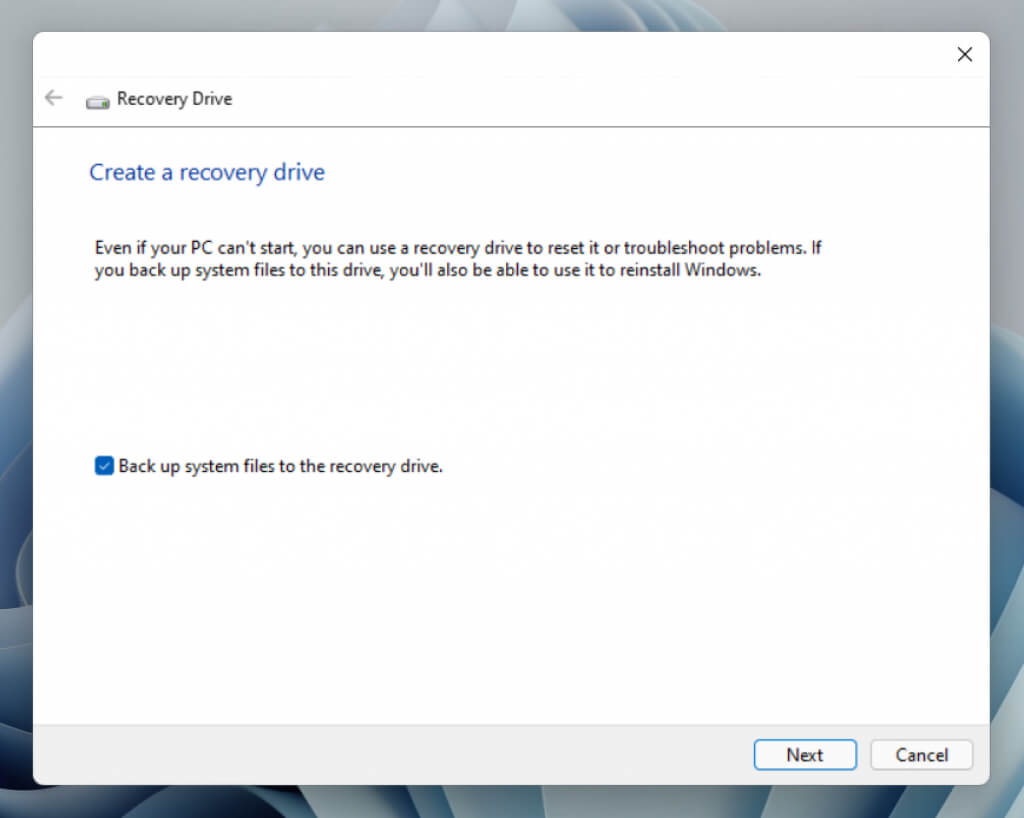Screen dimensions: 1024x818
Task: Click the paragraph starting 'Even if your PC can't start'
Action: 458,259
